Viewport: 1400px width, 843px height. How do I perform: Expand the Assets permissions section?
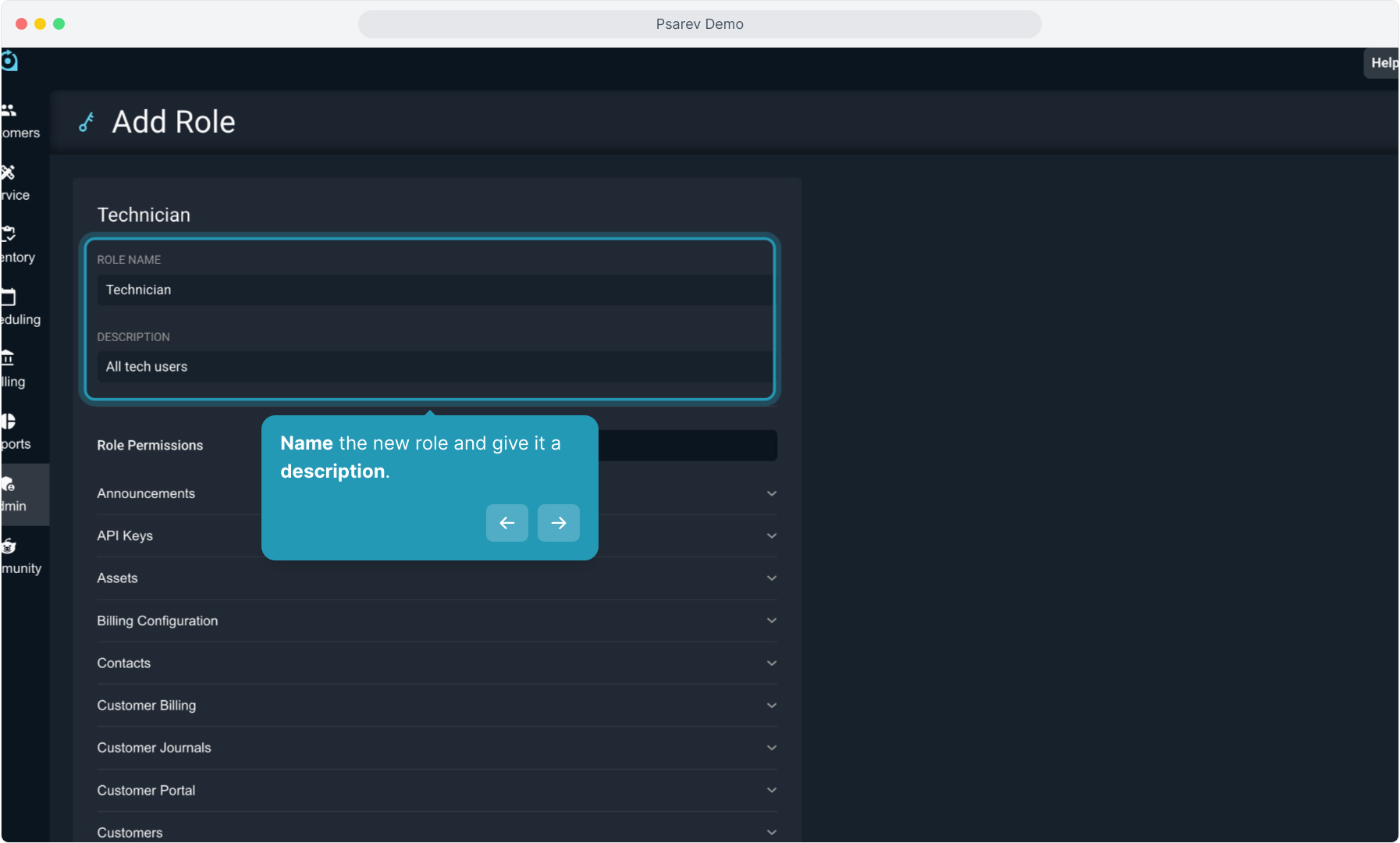point(771,578)
